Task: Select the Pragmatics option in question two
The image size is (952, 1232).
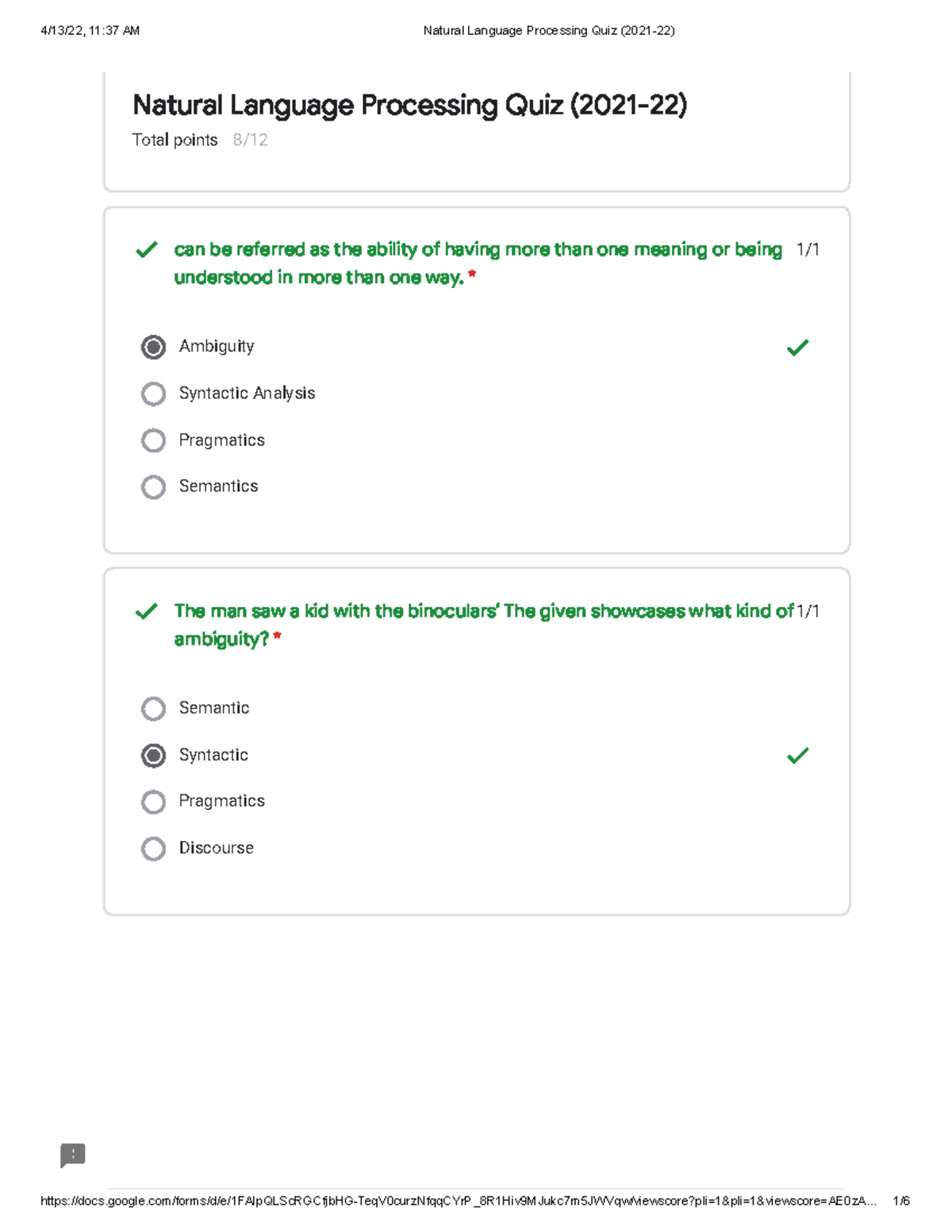Action: coord(153,801)
